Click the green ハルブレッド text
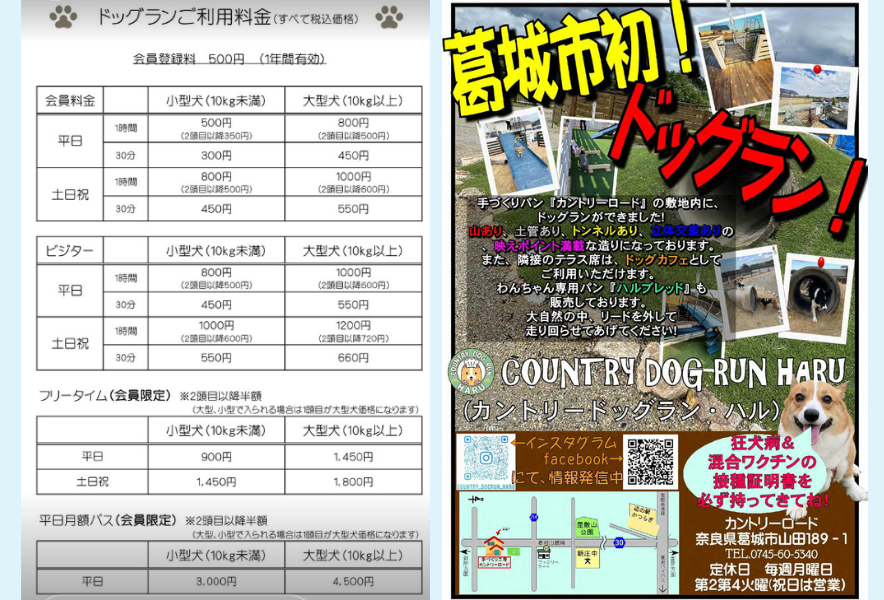884x600 pixels. [x=650, y=288]
